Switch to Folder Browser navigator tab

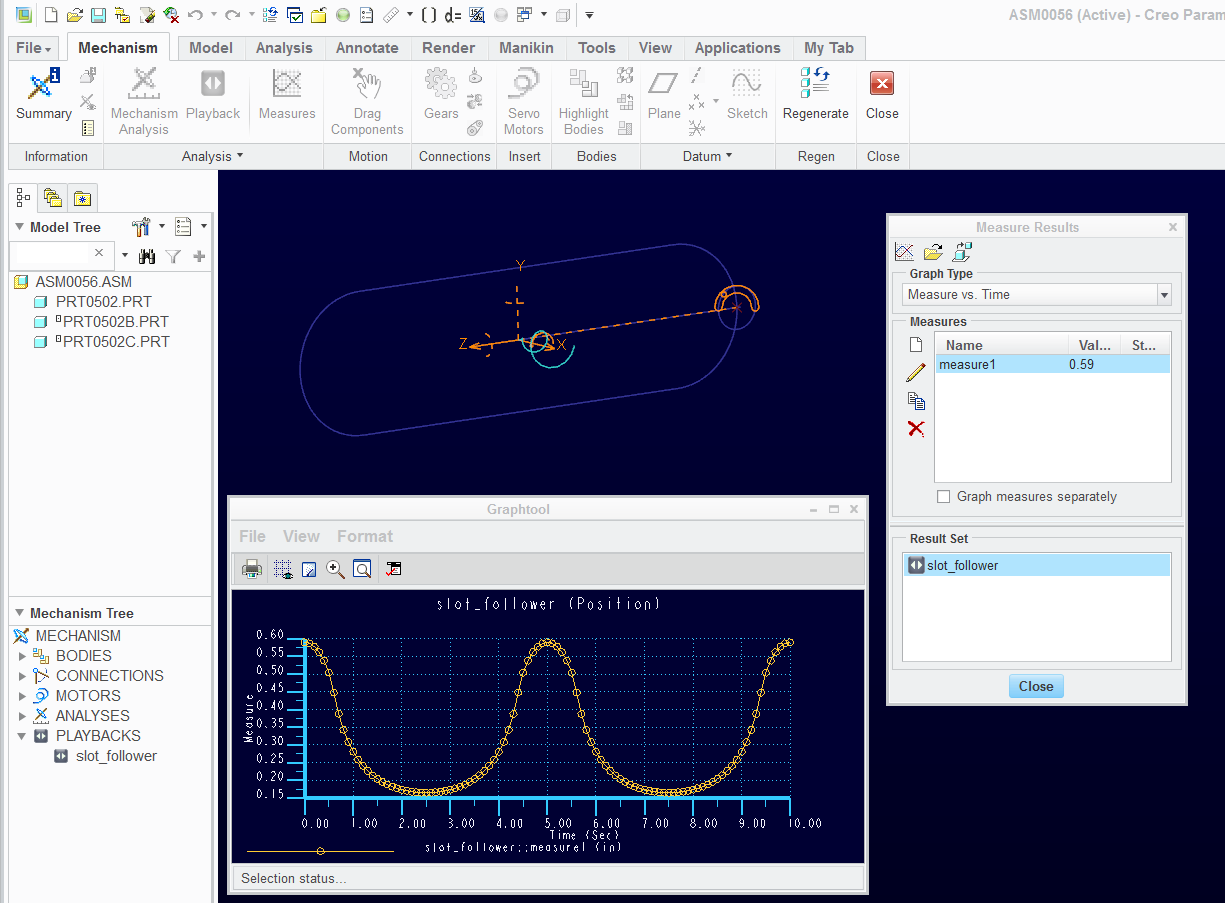pos(53,198)
